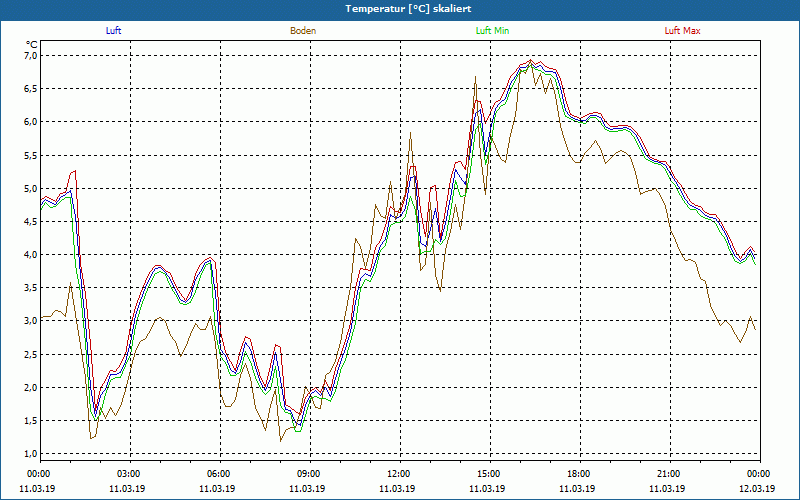Image resolution: width=800 pixels, height=500 pixels.
Task: Click the 2,0 y-axis label
Action: pyautogui.click(x=31, y=387)
